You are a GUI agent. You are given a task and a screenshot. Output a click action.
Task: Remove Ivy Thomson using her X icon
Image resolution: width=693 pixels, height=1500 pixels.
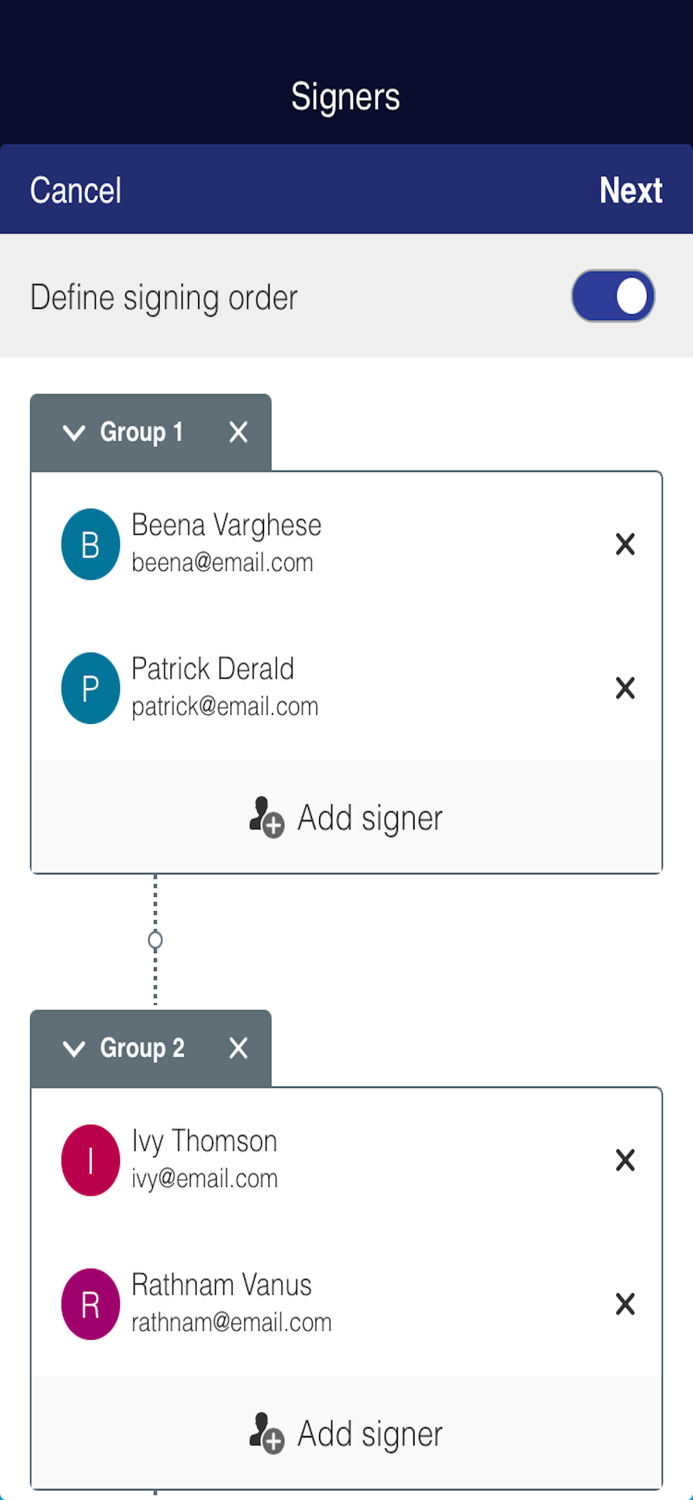coord(624,1160)
